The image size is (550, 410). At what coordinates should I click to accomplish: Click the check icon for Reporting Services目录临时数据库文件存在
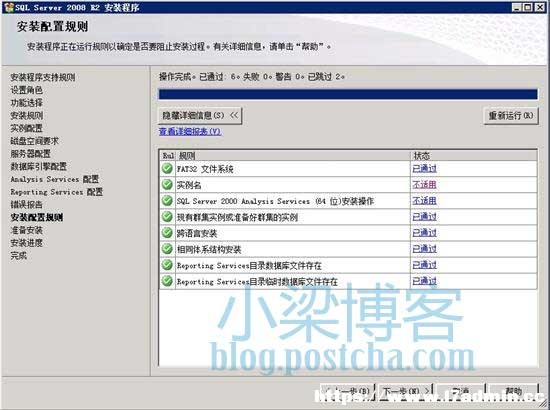(167, 281)
